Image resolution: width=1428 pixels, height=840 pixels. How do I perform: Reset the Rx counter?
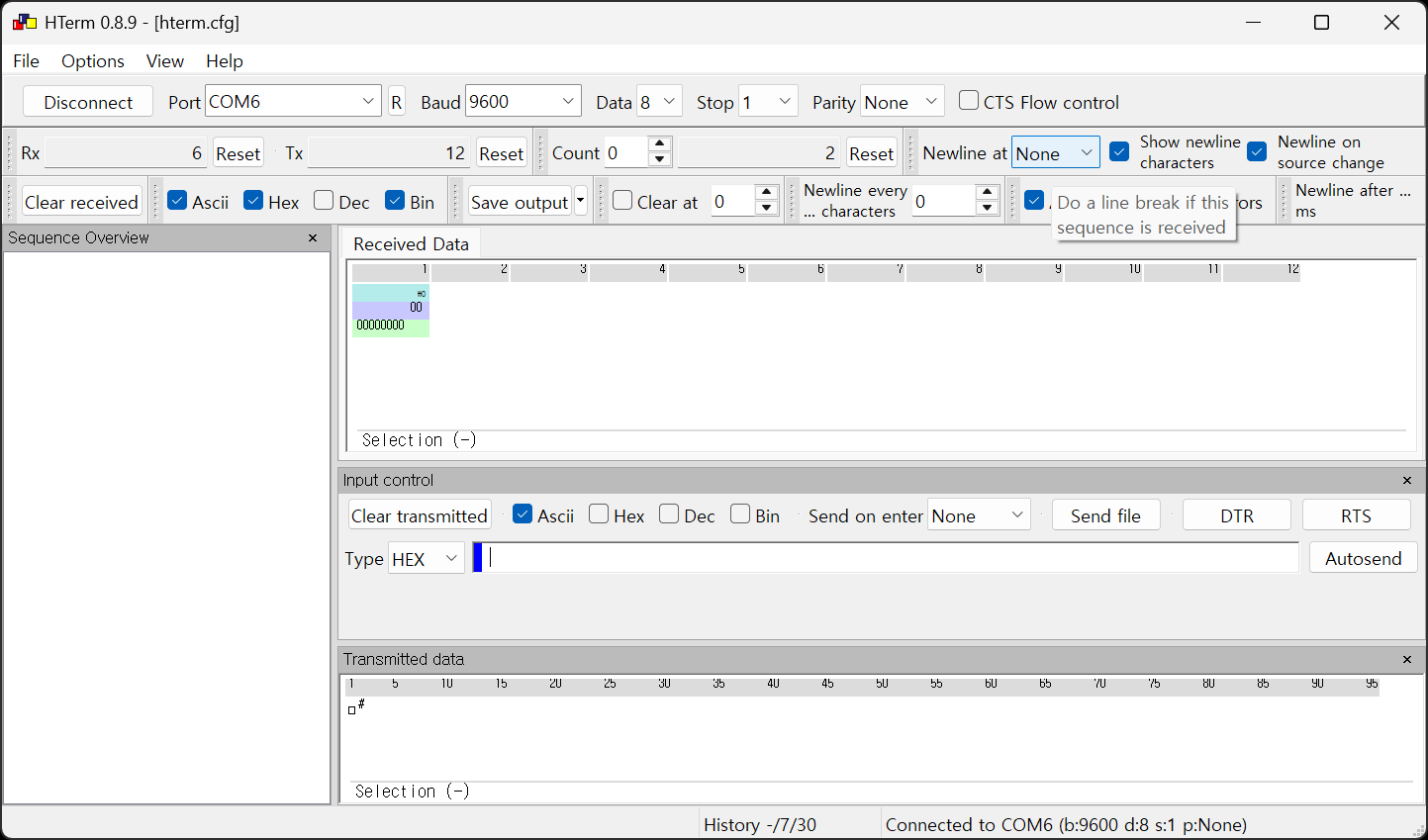coord(238,153)
